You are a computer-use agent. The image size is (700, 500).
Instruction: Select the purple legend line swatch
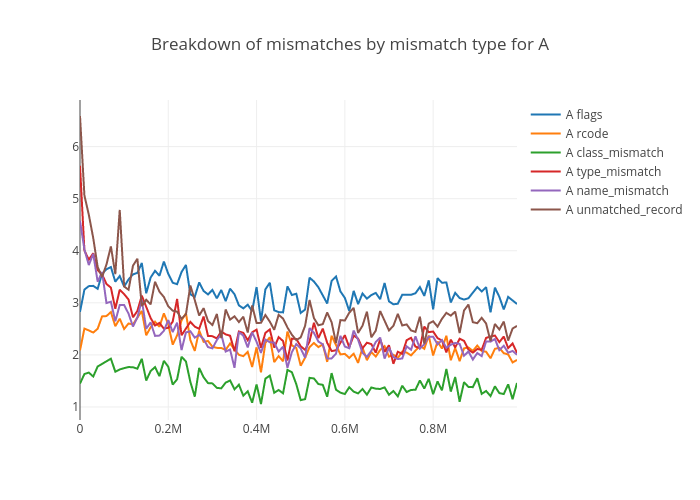coord(545,191)
